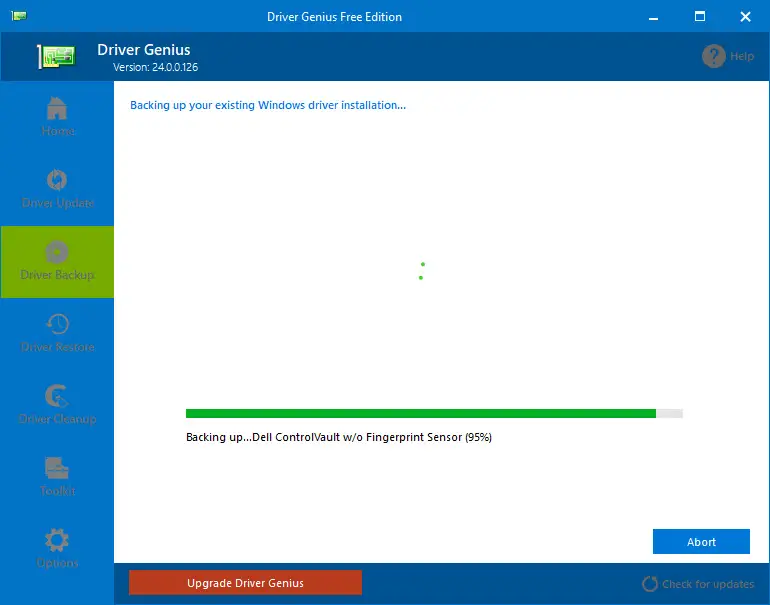Open Driver Update in the sidebar

click(57, 190)
